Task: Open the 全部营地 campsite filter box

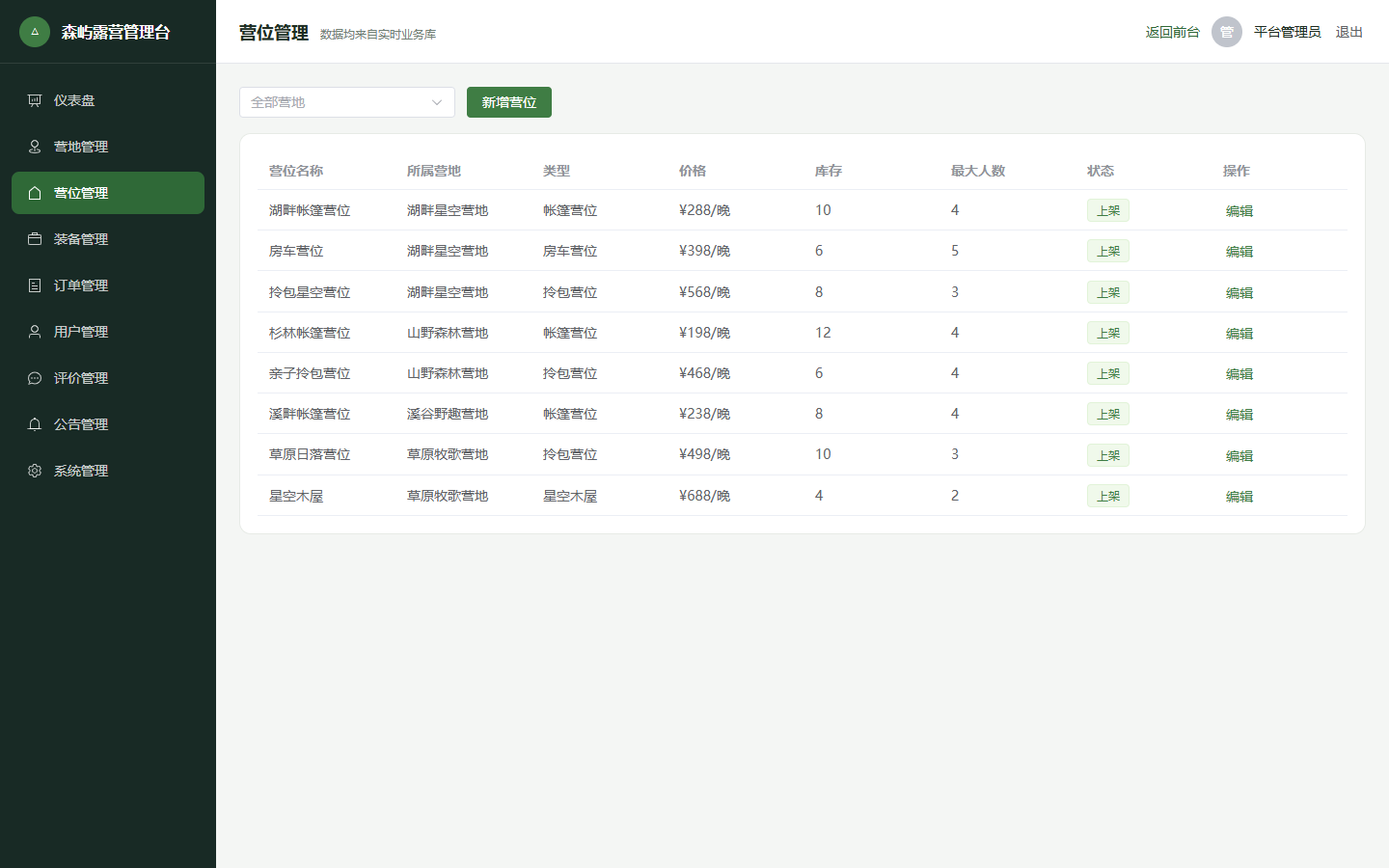Action: point(347,102)
